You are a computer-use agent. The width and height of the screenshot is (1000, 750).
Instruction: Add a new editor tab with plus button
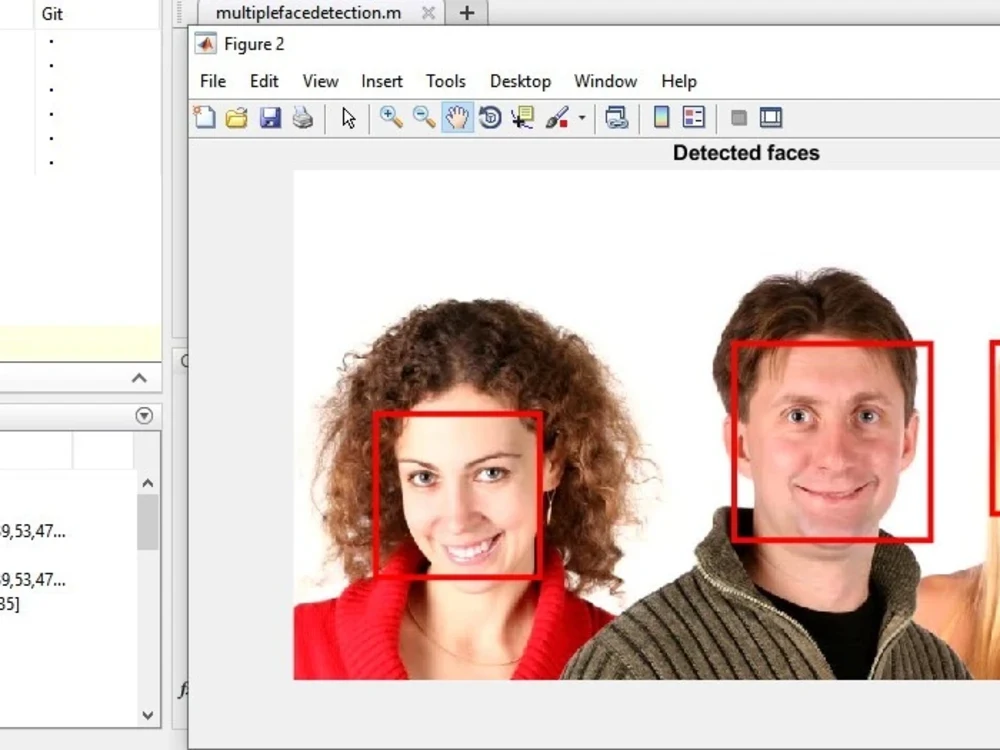467,13
